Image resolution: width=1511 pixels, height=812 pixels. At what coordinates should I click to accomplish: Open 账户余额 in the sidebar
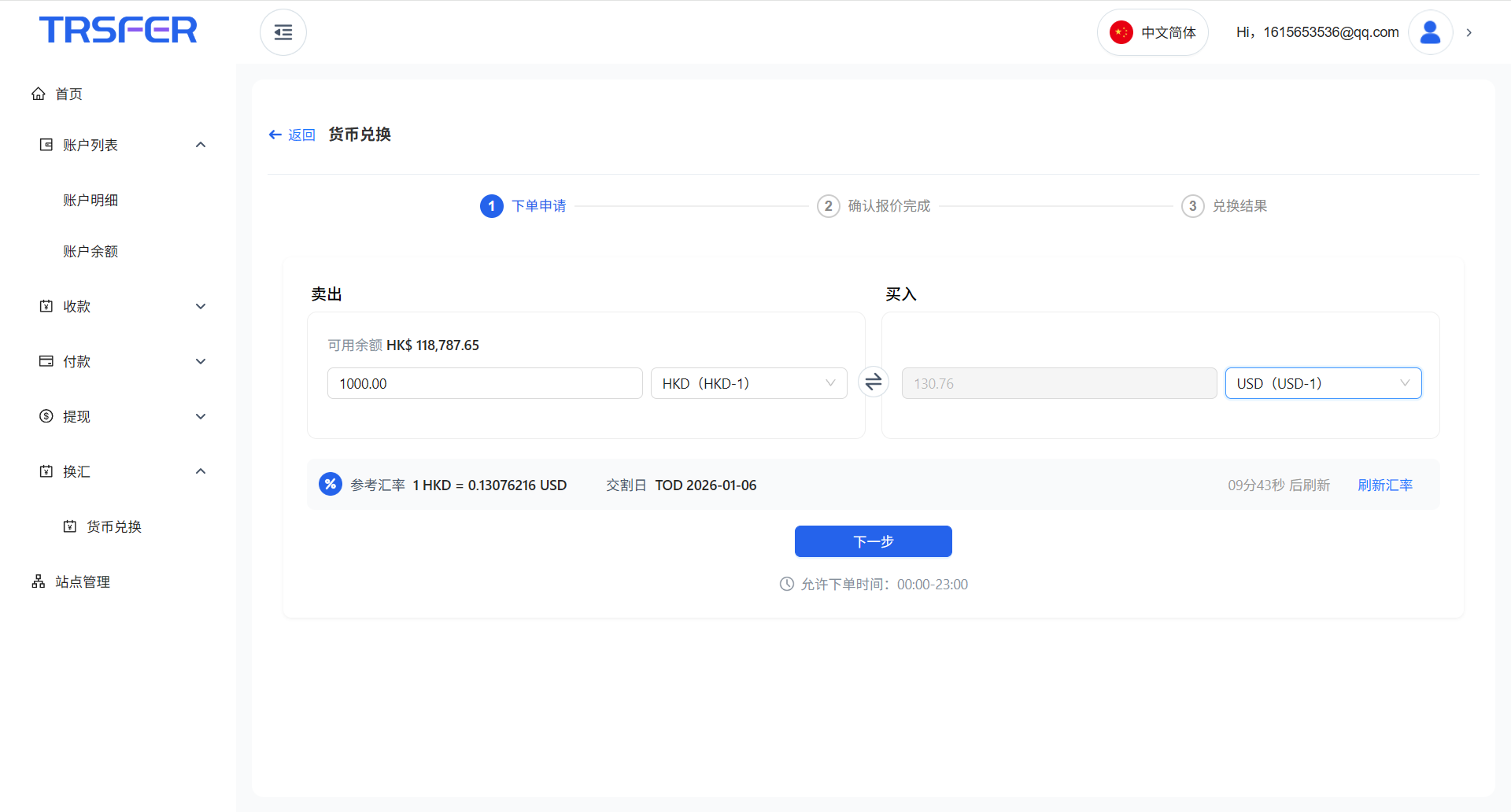(91, 251)
